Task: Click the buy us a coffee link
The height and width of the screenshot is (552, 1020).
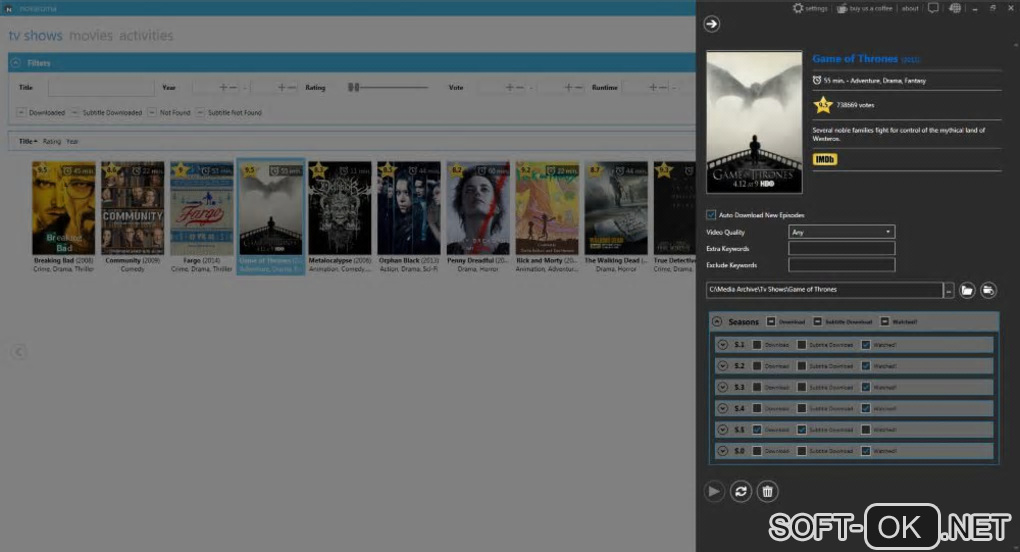Action: (x=870, y=8)
